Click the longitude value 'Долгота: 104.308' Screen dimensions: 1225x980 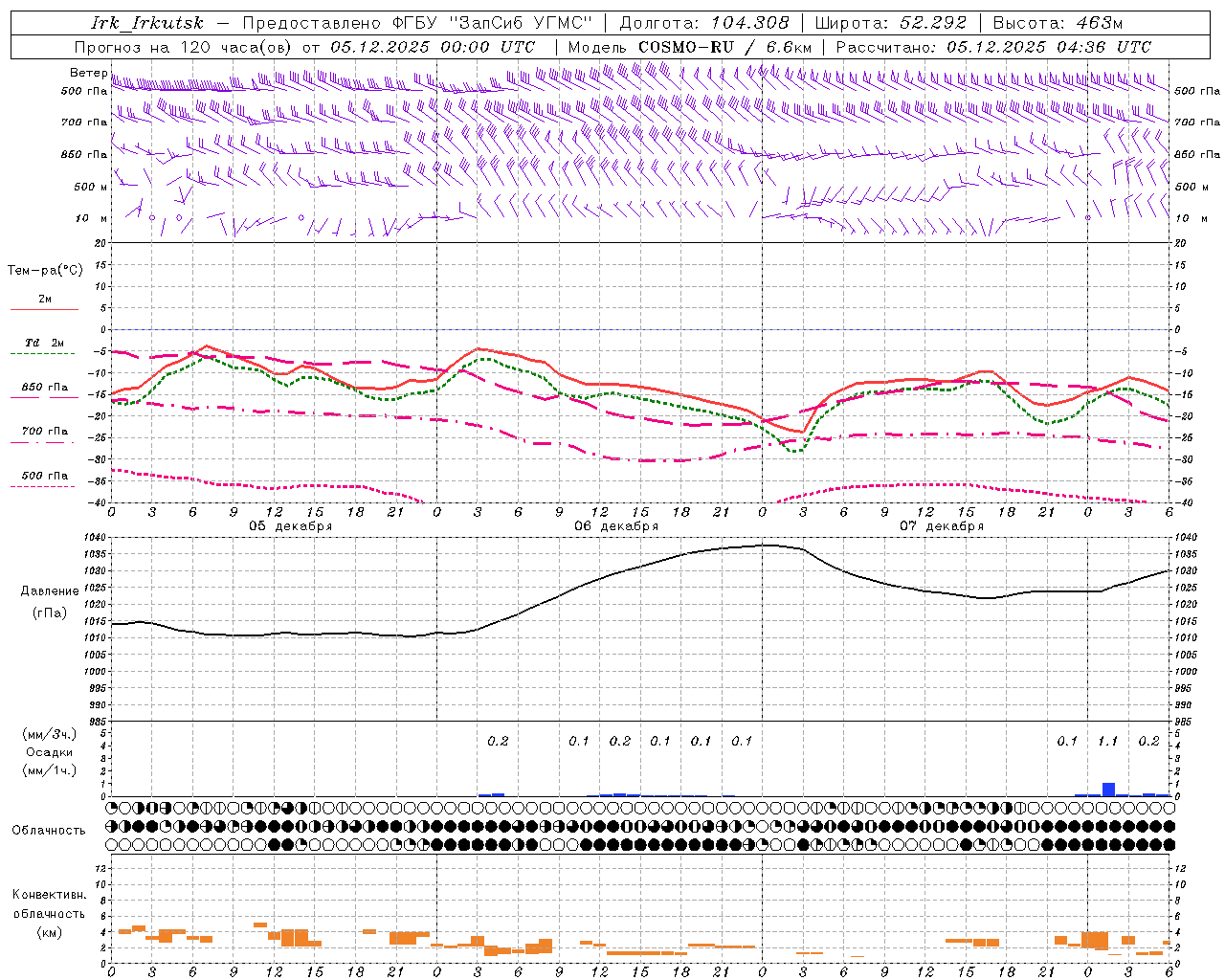click(x=704, y=23)
